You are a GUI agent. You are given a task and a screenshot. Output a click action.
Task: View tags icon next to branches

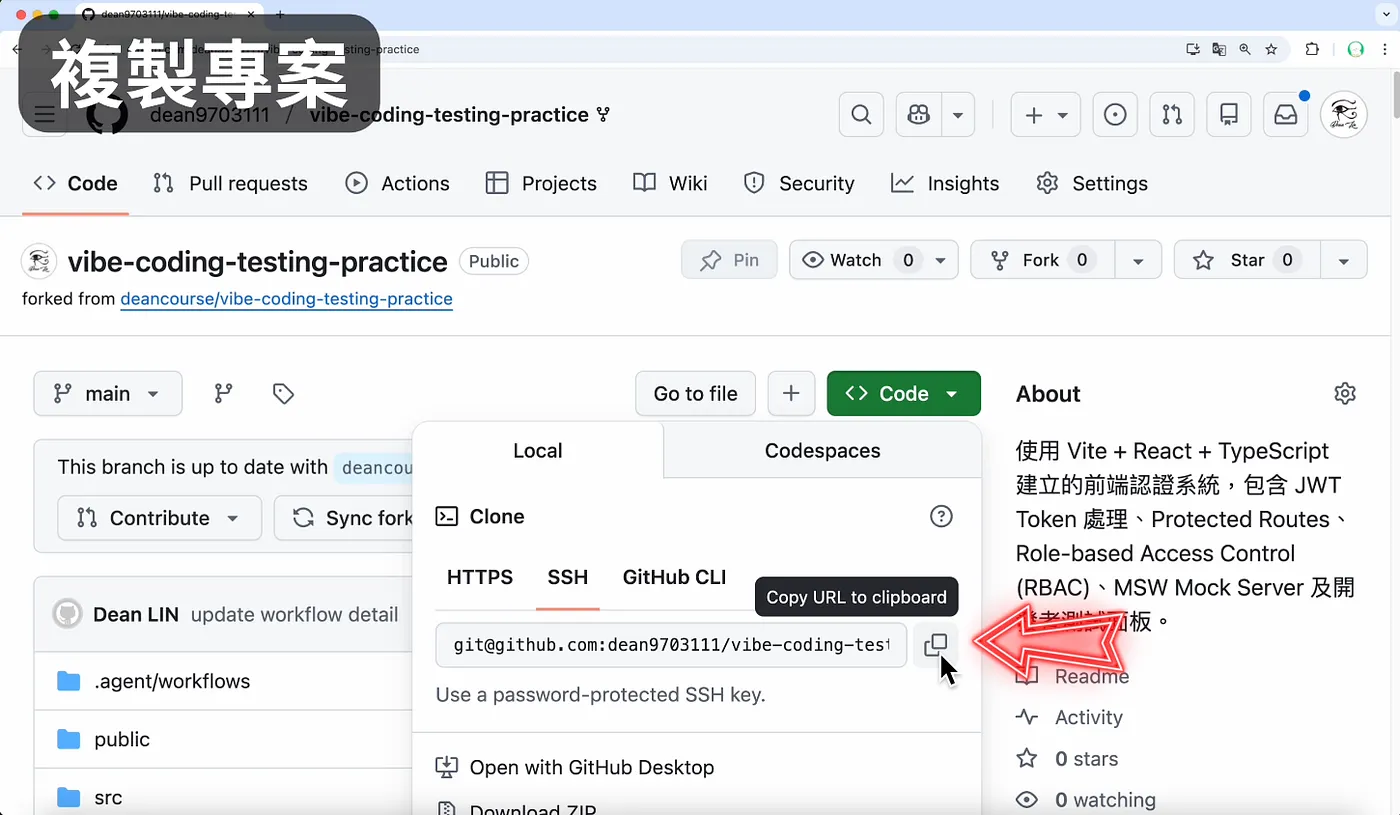click(x=283, y=394)
